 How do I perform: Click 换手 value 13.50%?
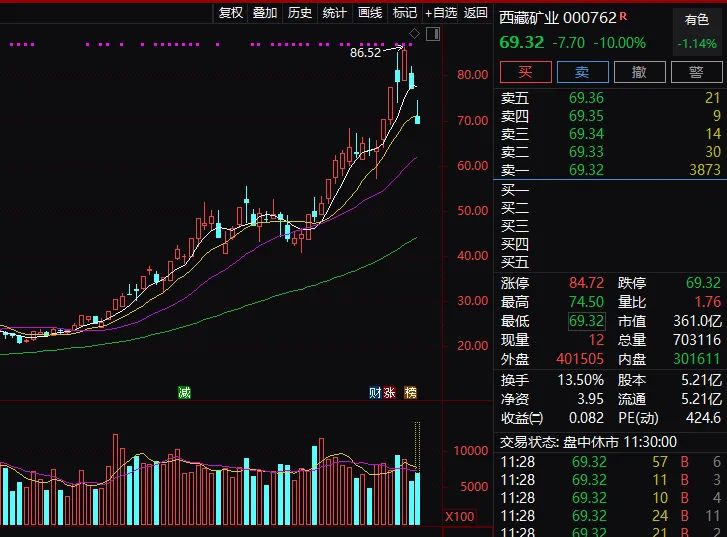580,380
